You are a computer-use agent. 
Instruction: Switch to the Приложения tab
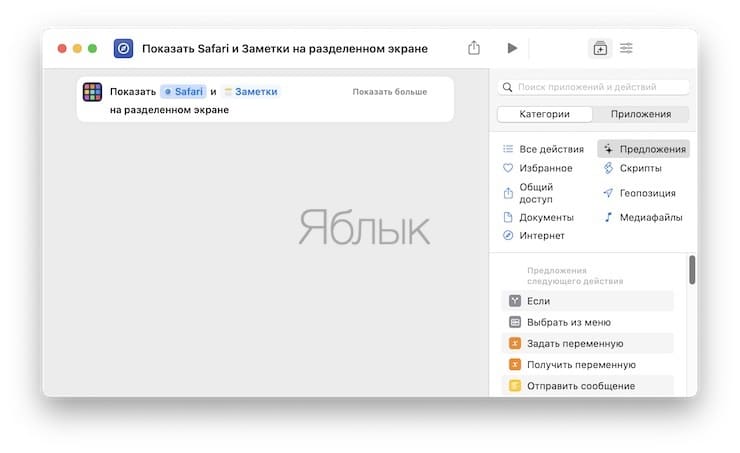[x=640, y=114]
